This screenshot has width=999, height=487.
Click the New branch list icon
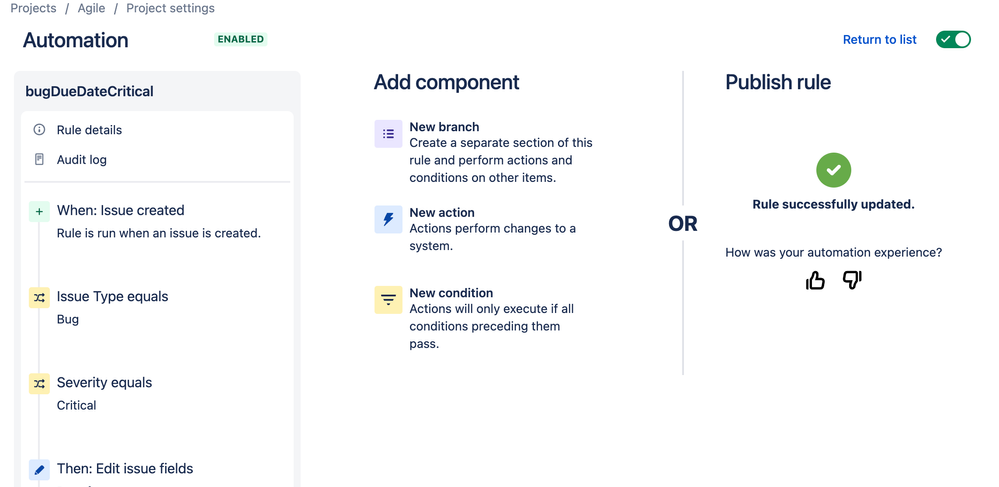click(x=388, y=134)
